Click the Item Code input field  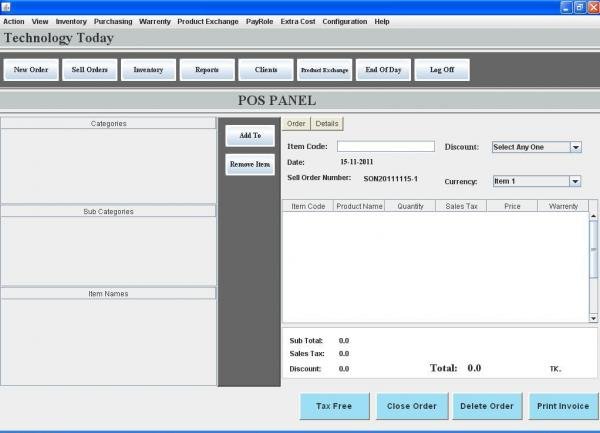tap(385, 146)
